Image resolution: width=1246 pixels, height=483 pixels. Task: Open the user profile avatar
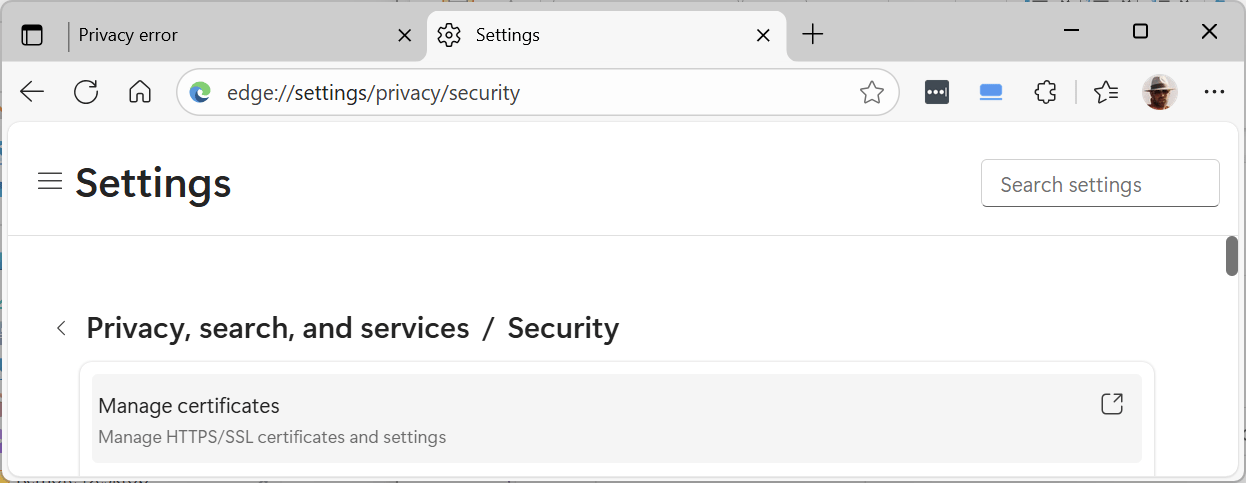coord(1159,93)
